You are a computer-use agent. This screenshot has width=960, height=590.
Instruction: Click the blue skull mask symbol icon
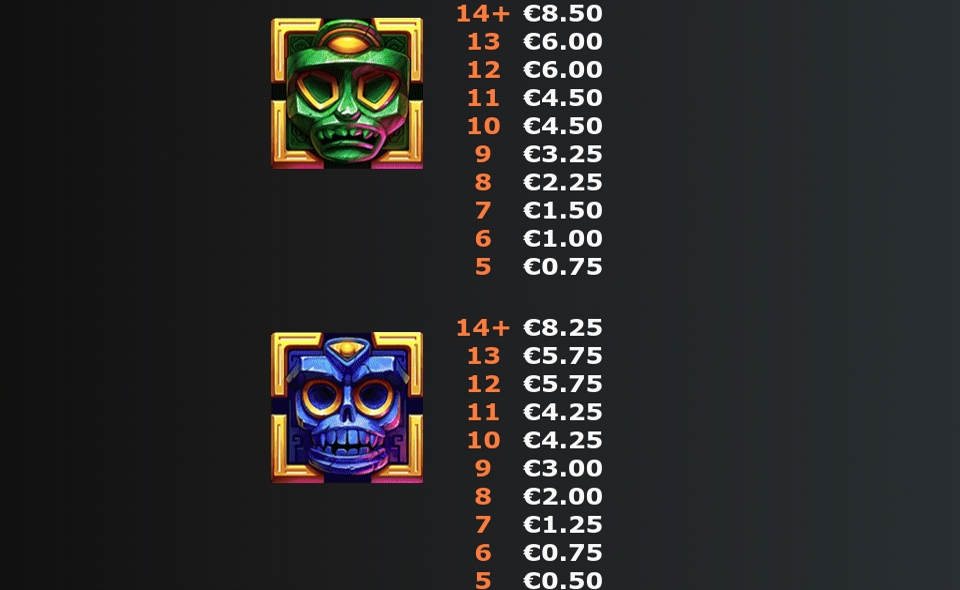pyautogui.click(x=347, y=408)
